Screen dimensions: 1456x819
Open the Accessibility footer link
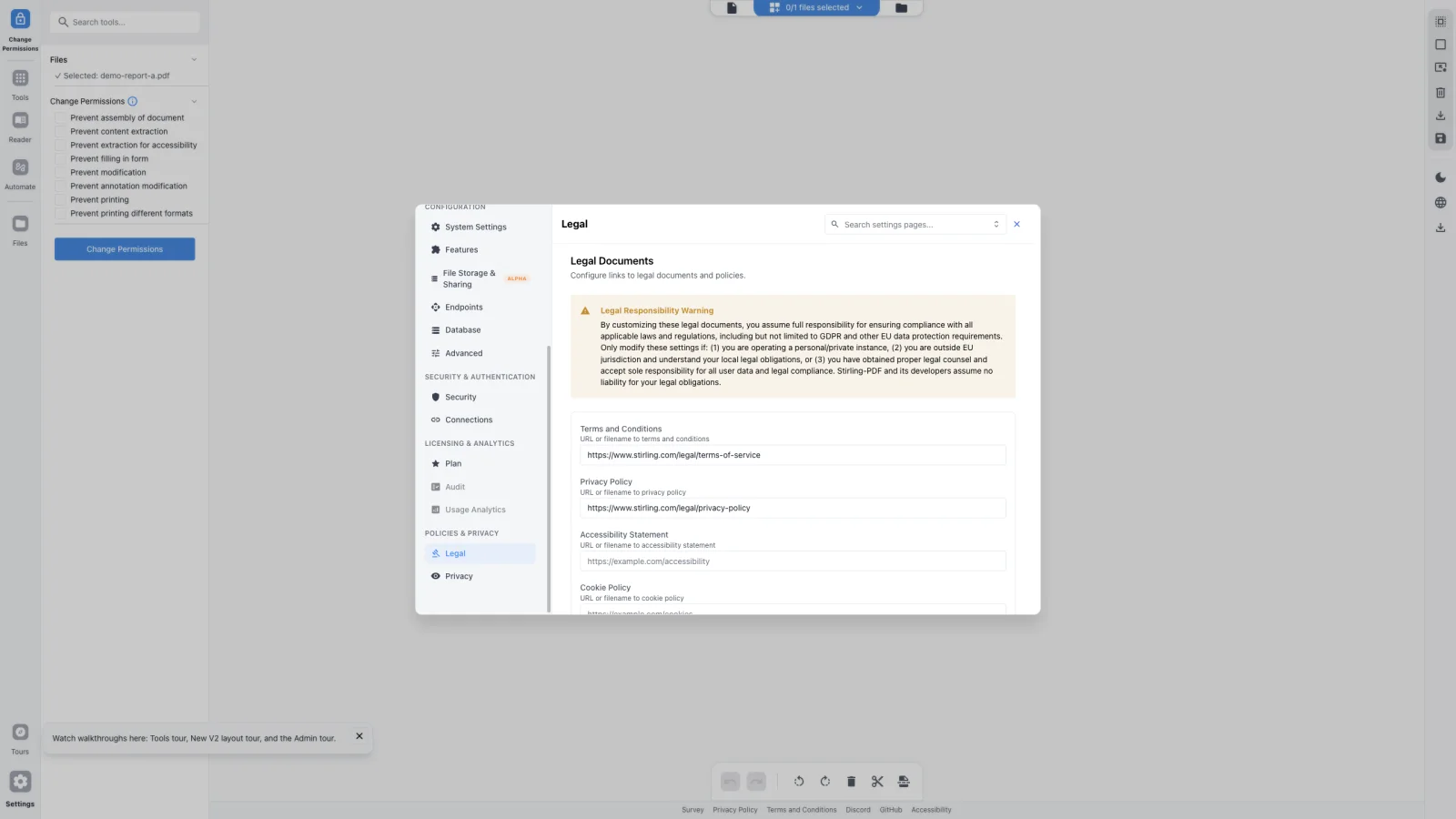(931, 810)
